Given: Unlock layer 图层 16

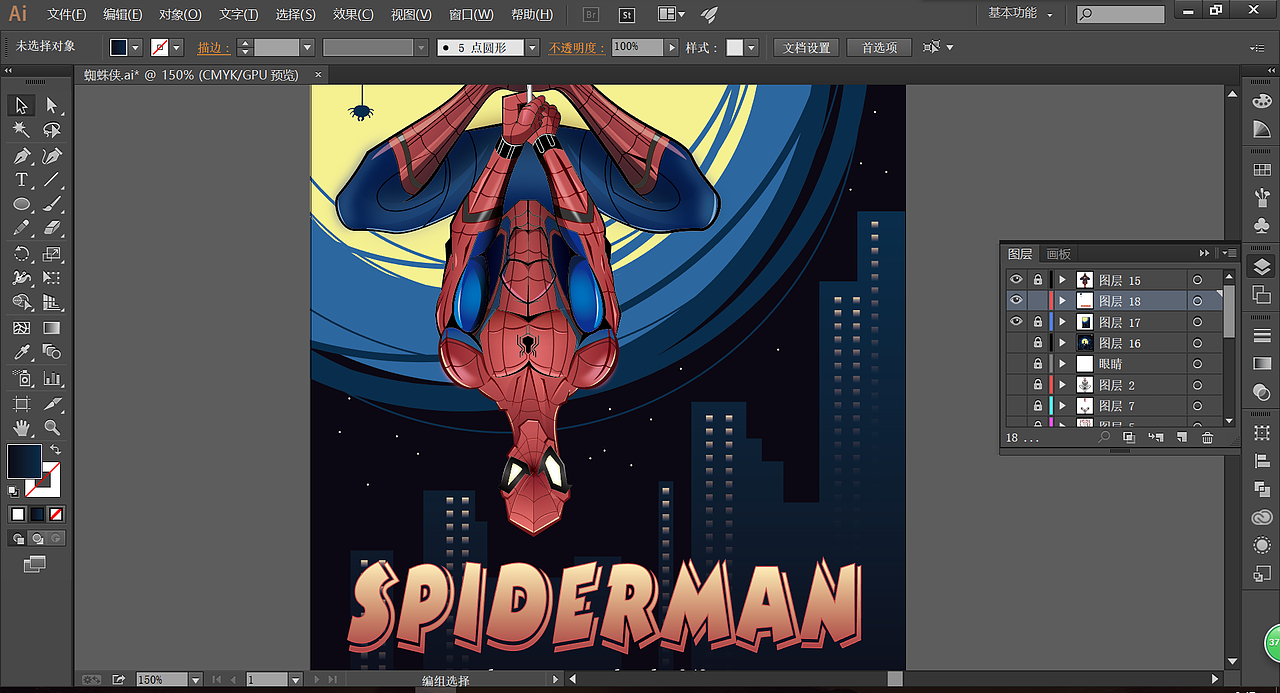Looking at the screenshot, I should click(x=1037, y=342).
